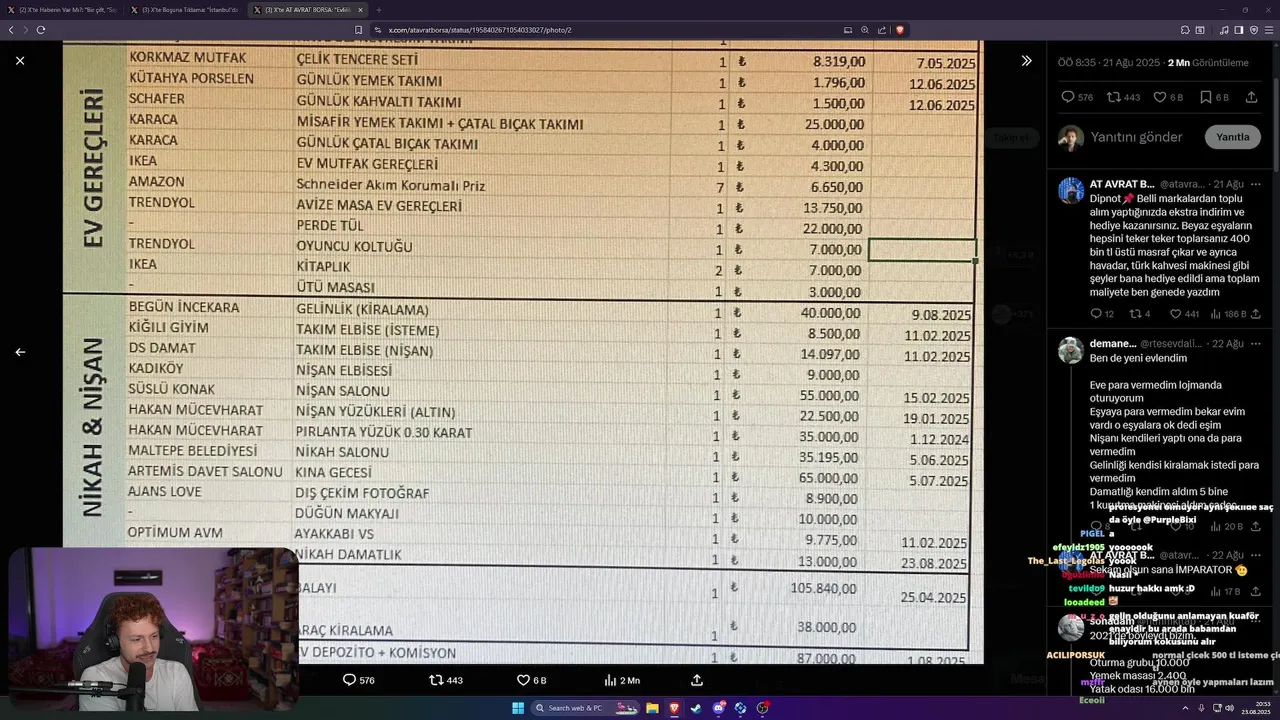This screenshot has height=720, width=1280.
Task: Go forward in the browser
Action: click(x=26, y=30)
